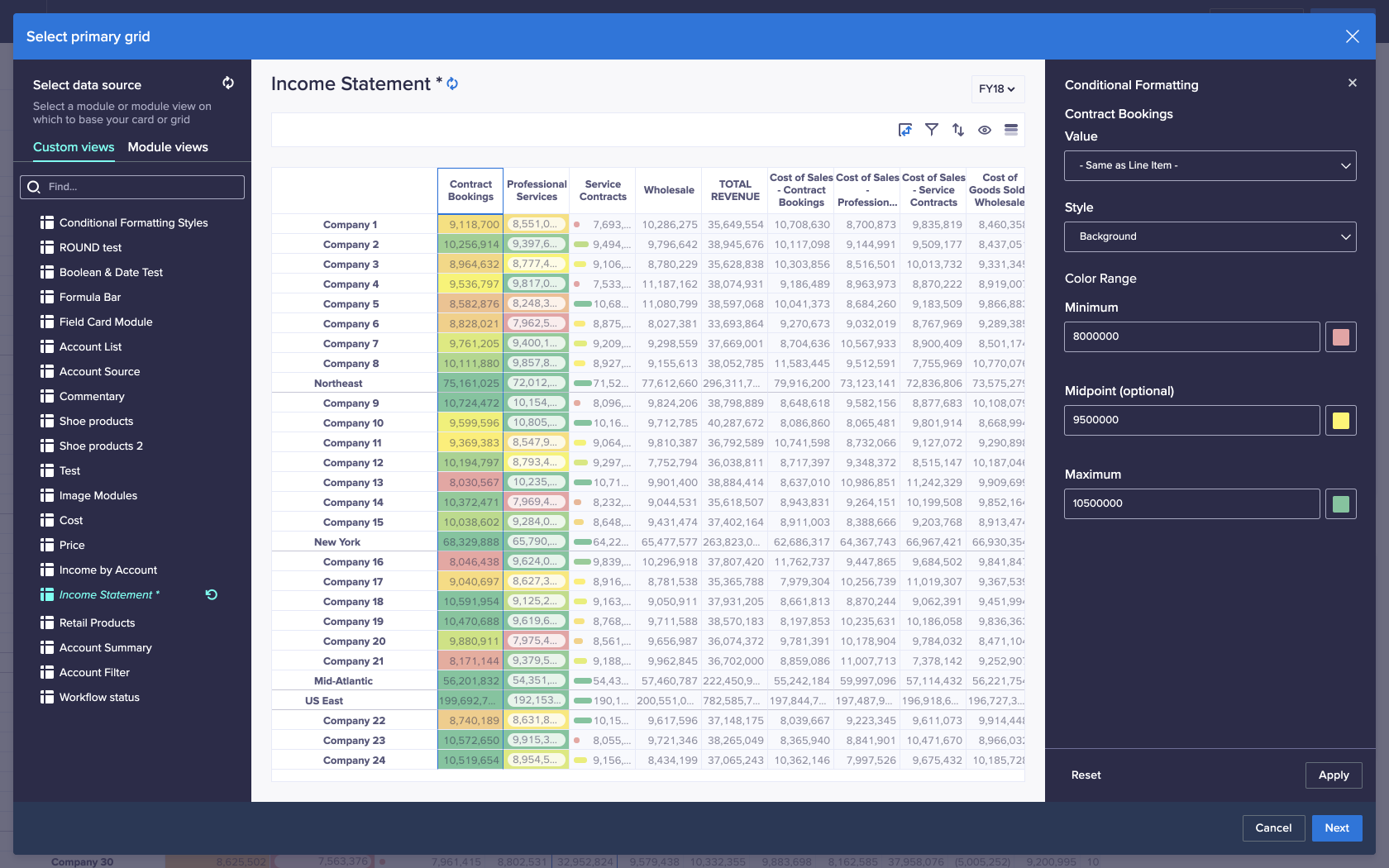This screenshot has height=868, width=1389.
Task: Pick the Maximum green color swatch
Action: pyautogui.click(x=1341, y=504)
